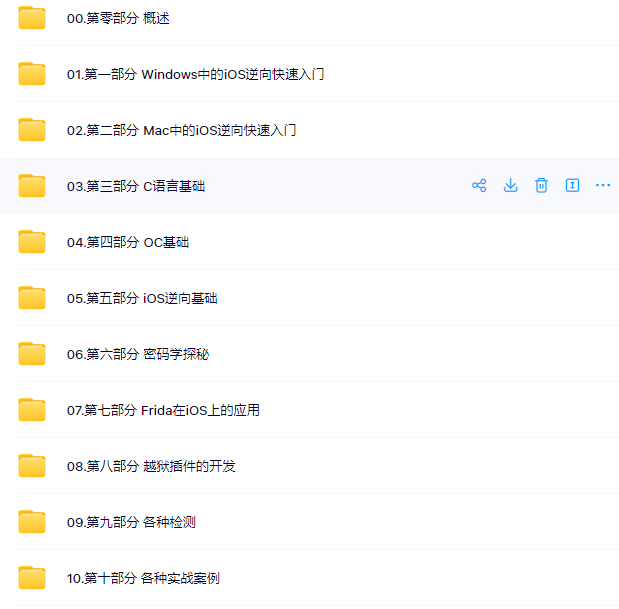Open the 08.第八部分 越狱插件的开发 folder
The height and width of the screenshot is (609, 619).
(151, 467)
